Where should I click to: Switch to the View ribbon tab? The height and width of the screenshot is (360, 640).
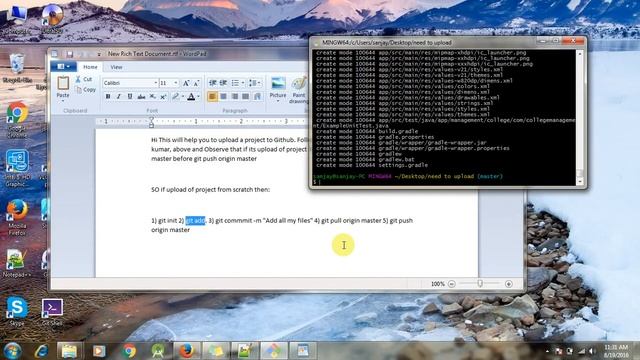click(x=116, y=67)
